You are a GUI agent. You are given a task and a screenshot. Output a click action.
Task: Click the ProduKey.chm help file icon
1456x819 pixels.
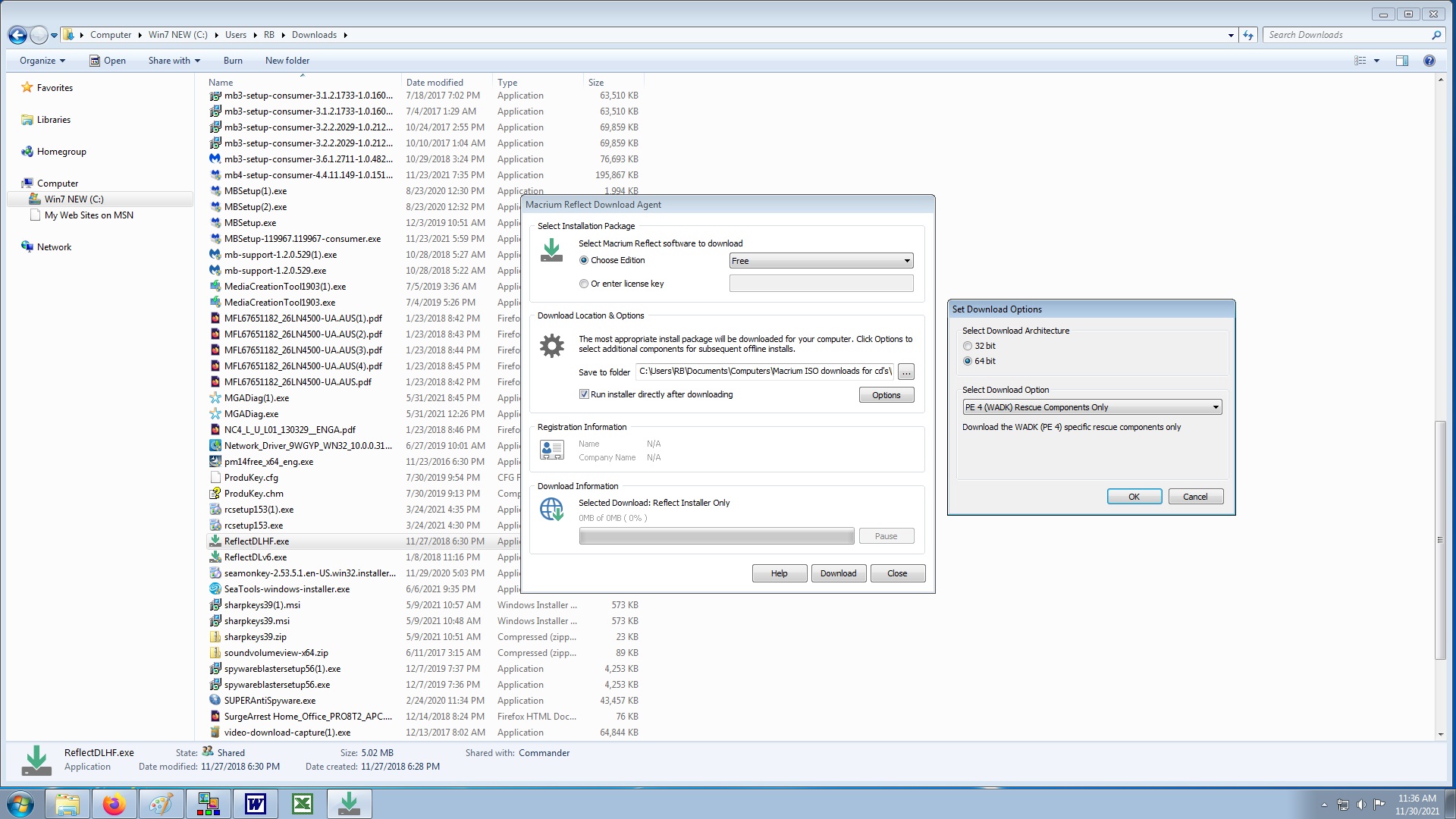point(215,494)
